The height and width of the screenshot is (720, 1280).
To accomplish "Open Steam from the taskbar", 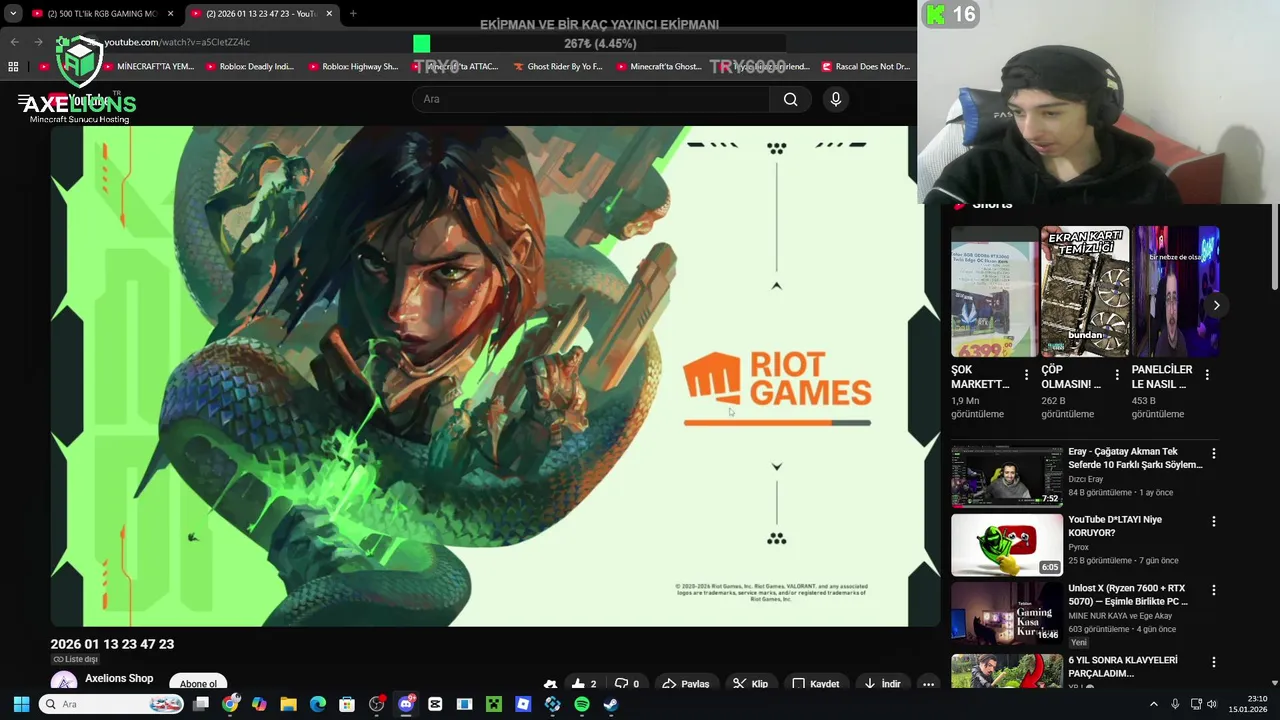I will tap(611, 704).
